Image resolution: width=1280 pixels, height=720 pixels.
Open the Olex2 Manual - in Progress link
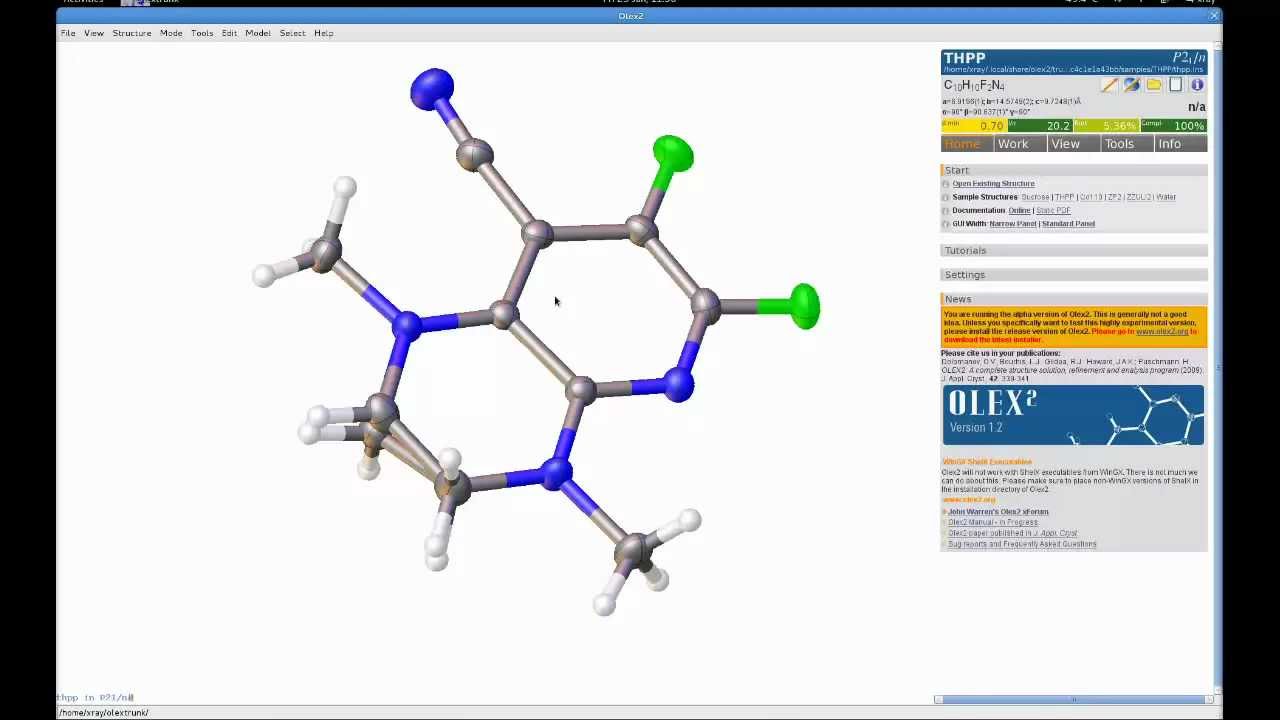pyautogui.click(x=992, y=522)
